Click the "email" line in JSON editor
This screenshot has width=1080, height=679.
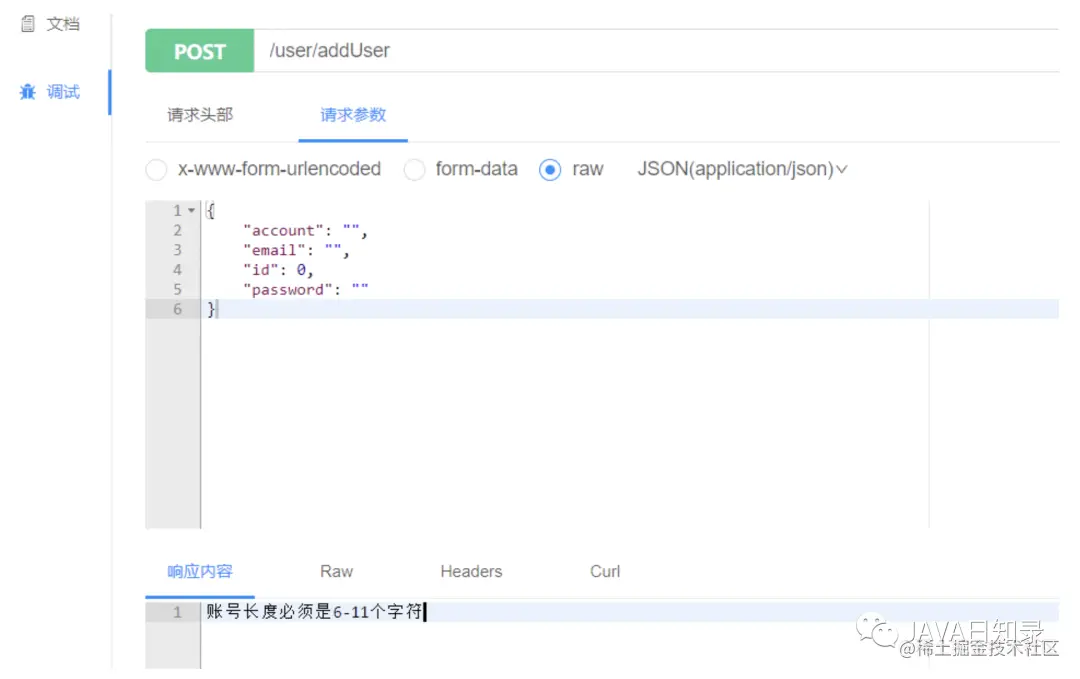tap(296, 251)
